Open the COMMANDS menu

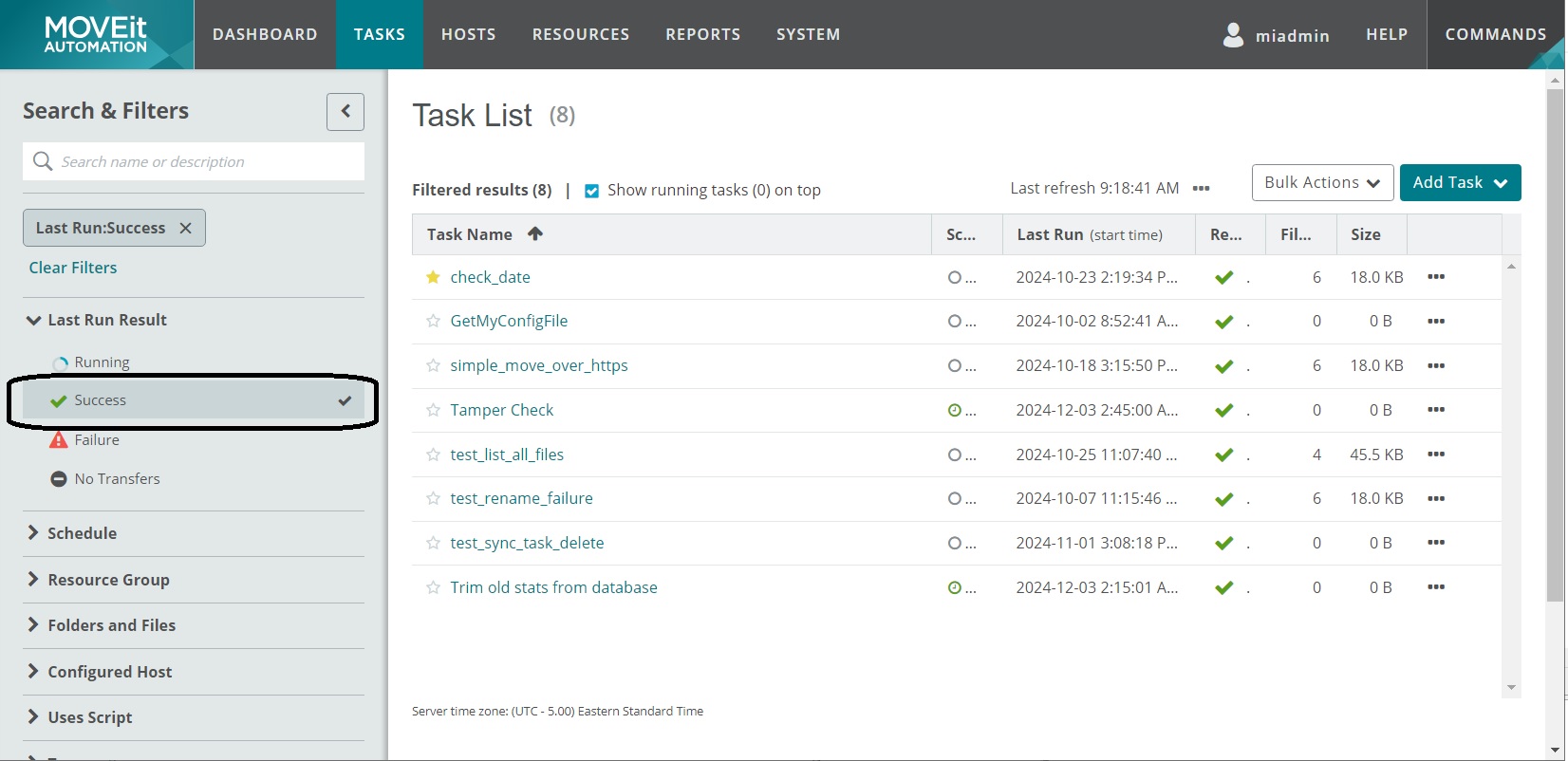pyautogui.click(x=1496, y=34)
